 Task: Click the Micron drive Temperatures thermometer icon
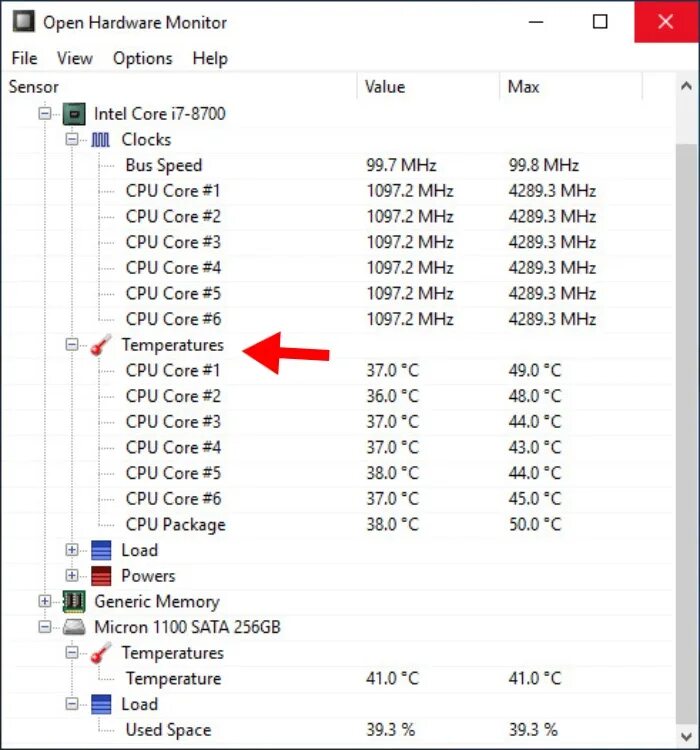101,653
